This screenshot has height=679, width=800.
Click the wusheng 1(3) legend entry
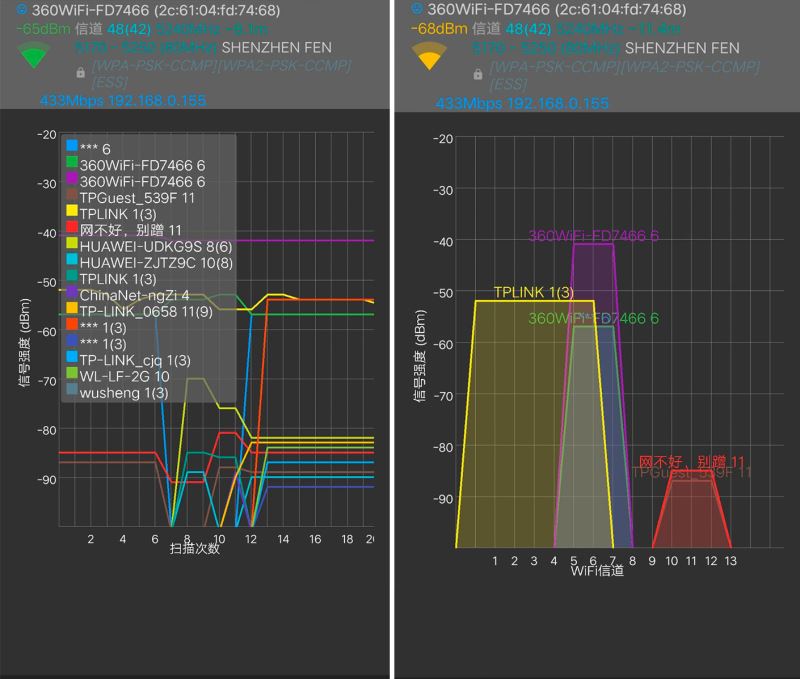[x=117, y=392]
